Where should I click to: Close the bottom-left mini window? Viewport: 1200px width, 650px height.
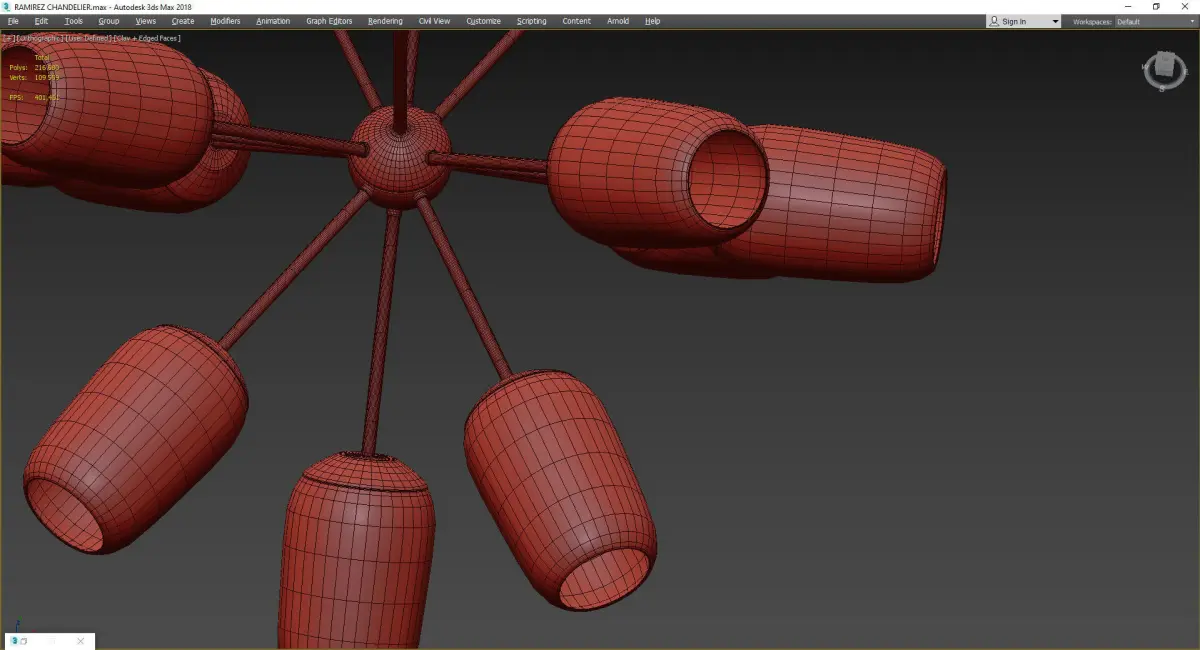(80, 641)
